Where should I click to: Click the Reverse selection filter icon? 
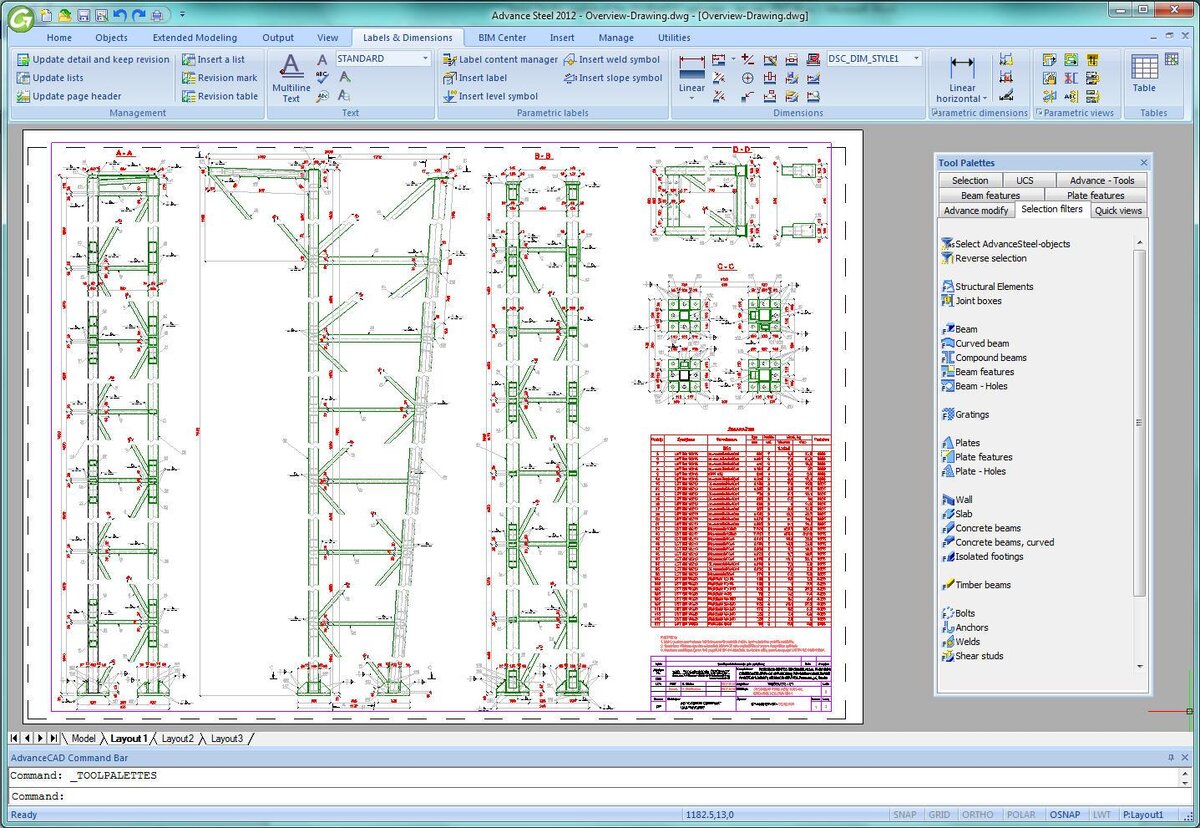pyautogui.click(x=948, y=258)
